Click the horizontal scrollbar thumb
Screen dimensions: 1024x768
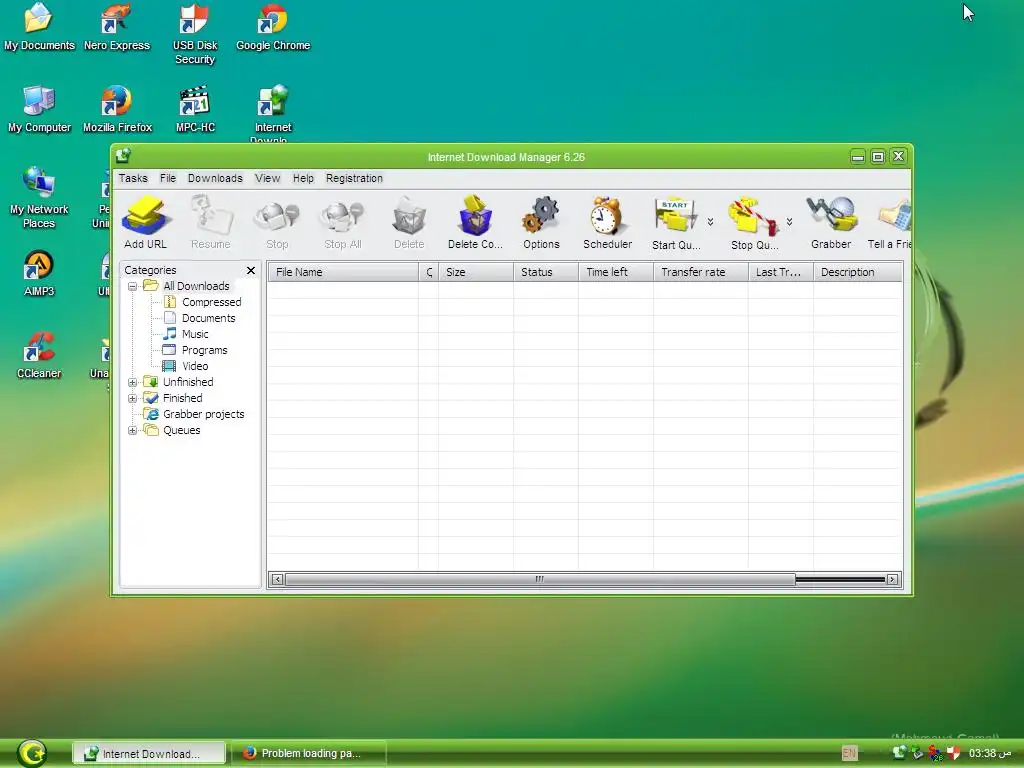(x=540, y=579)
